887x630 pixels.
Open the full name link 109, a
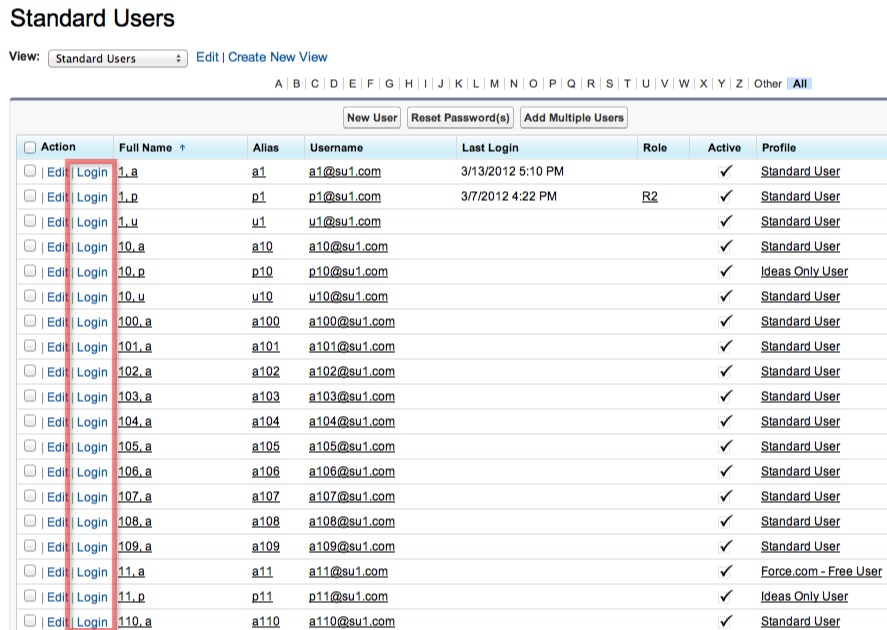135,547
